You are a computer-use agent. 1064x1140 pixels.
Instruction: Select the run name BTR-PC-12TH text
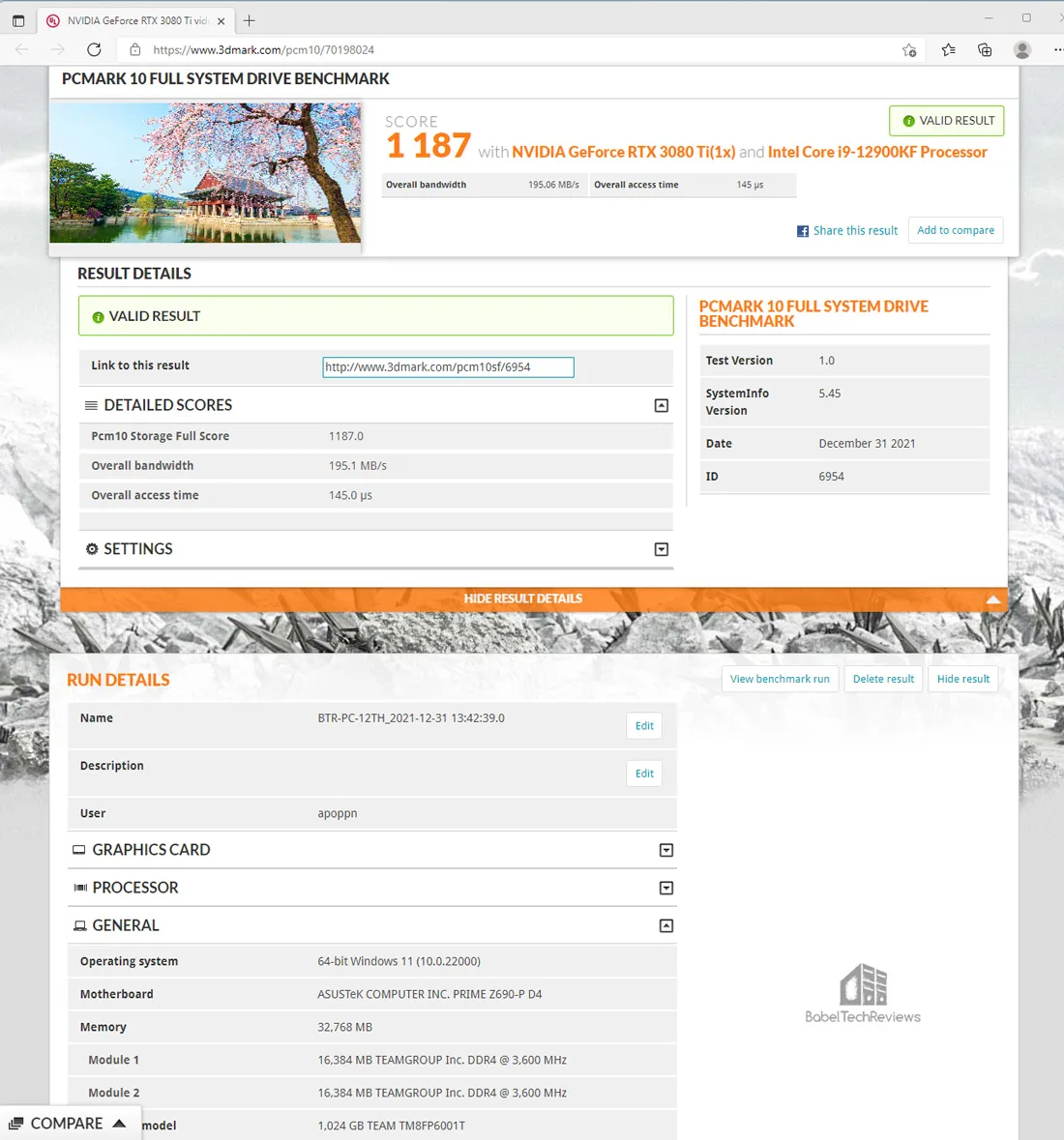click(411, 718)
